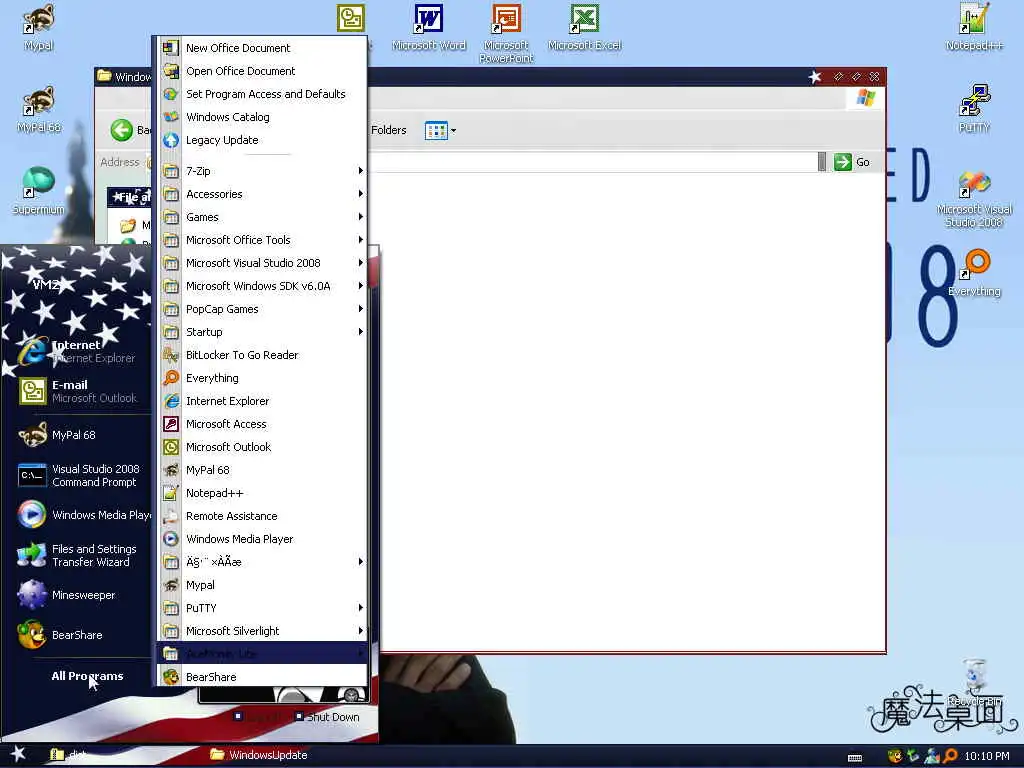
Task: Open Microsoft Excel desktop shortcut
Action: click(x=584, y=28)
